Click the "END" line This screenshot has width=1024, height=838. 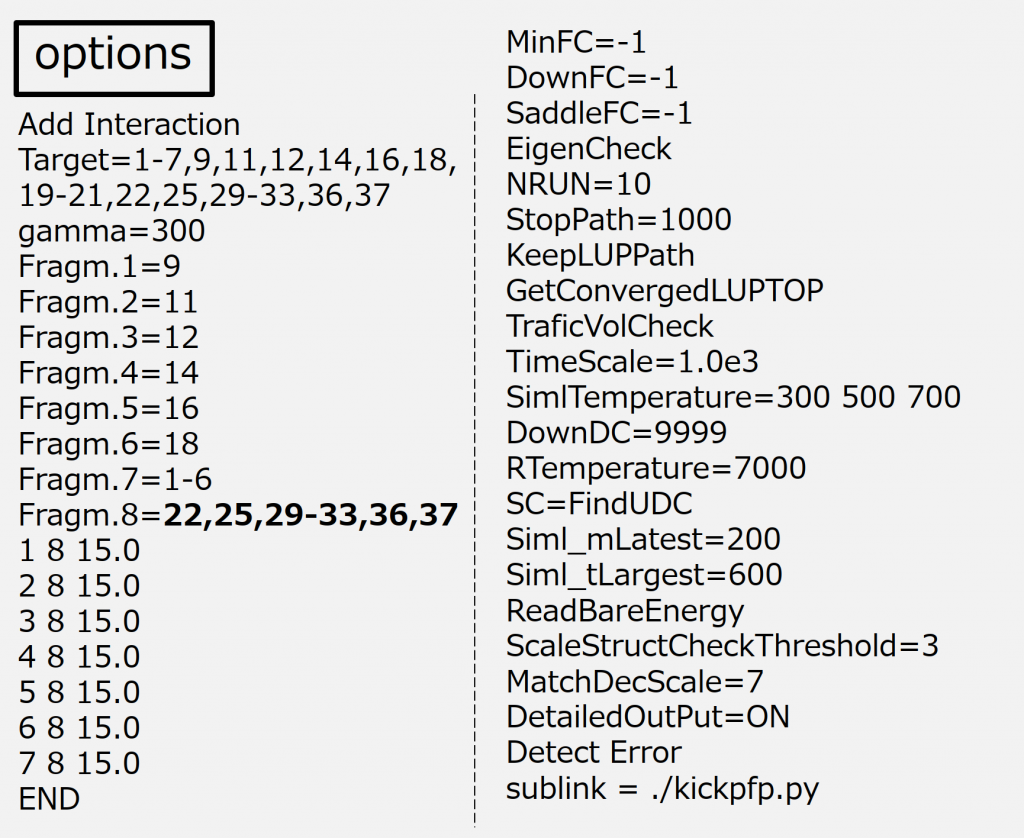tap(49, 799)
